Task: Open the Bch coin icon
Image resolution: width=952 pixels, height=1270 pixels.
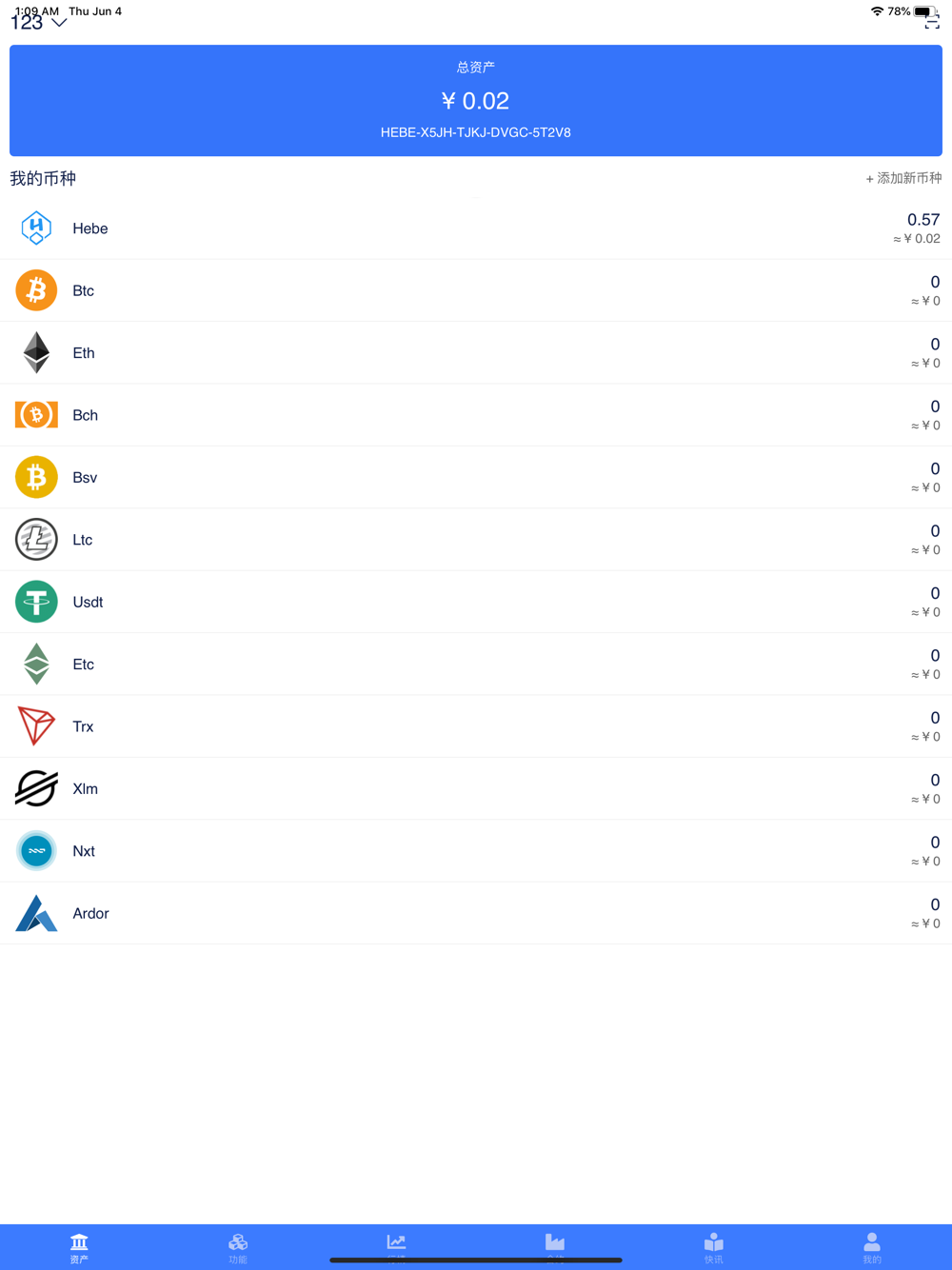Action: pos(36,415)
